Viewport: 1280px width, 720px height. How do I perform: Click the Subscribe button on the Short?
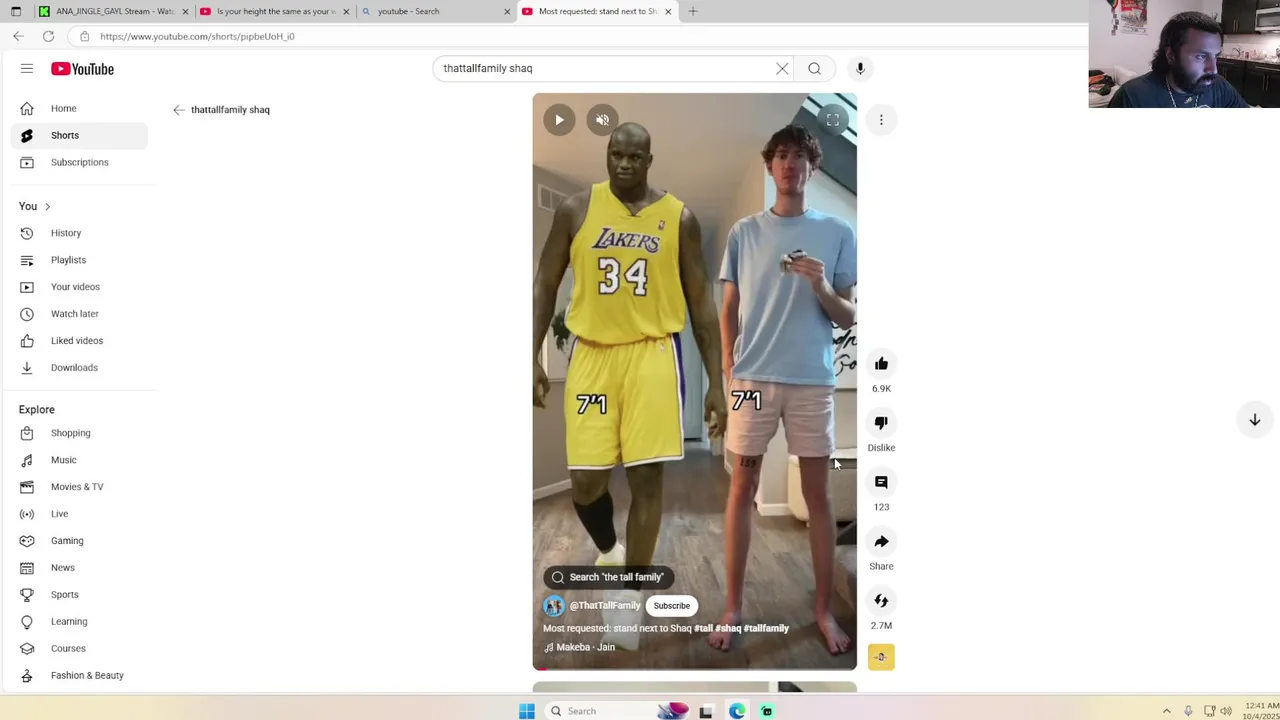672,606
